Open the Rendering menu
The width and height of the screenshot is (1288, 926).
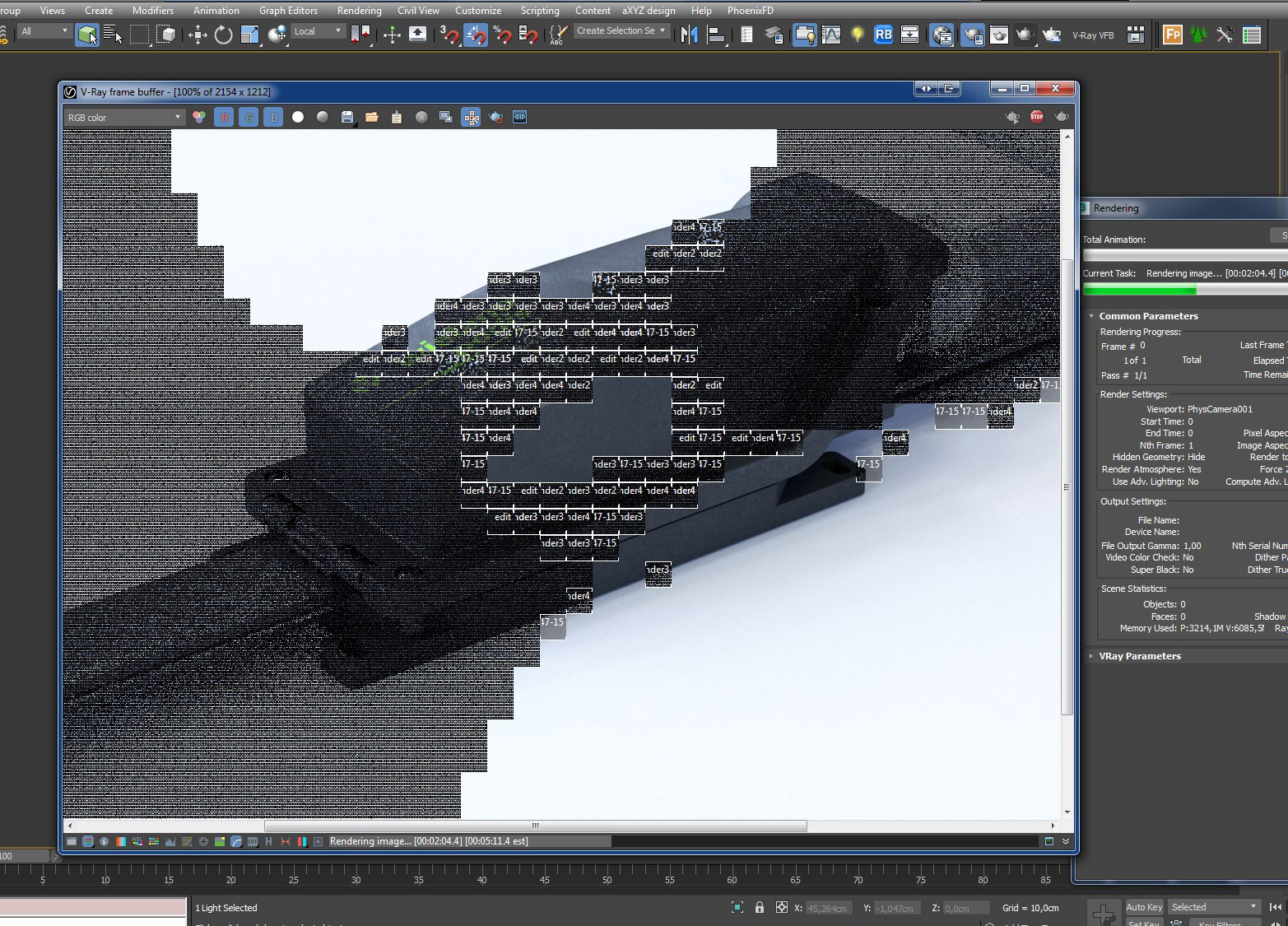[359, 11]
